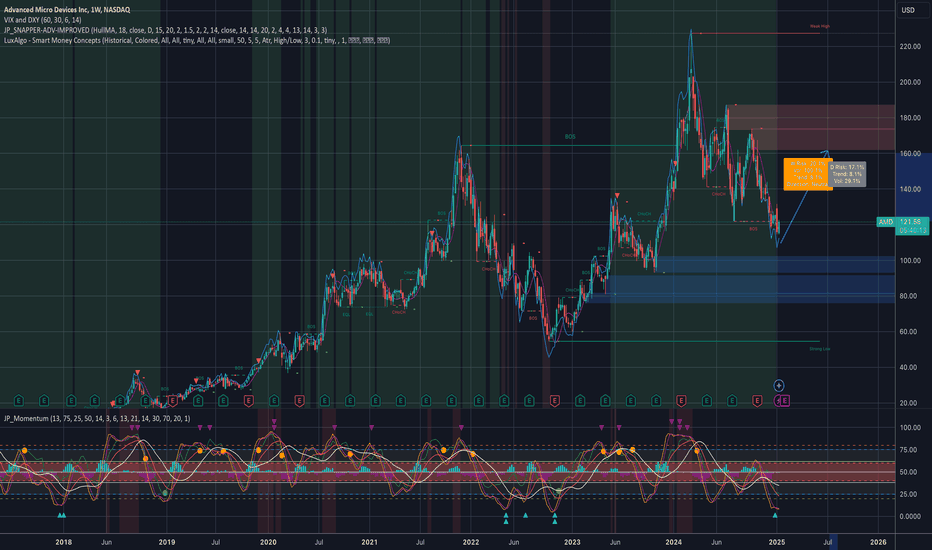932x550 pixels.
Task: Click the 220.00 price axis label
Action: click(x=910, y=46)
